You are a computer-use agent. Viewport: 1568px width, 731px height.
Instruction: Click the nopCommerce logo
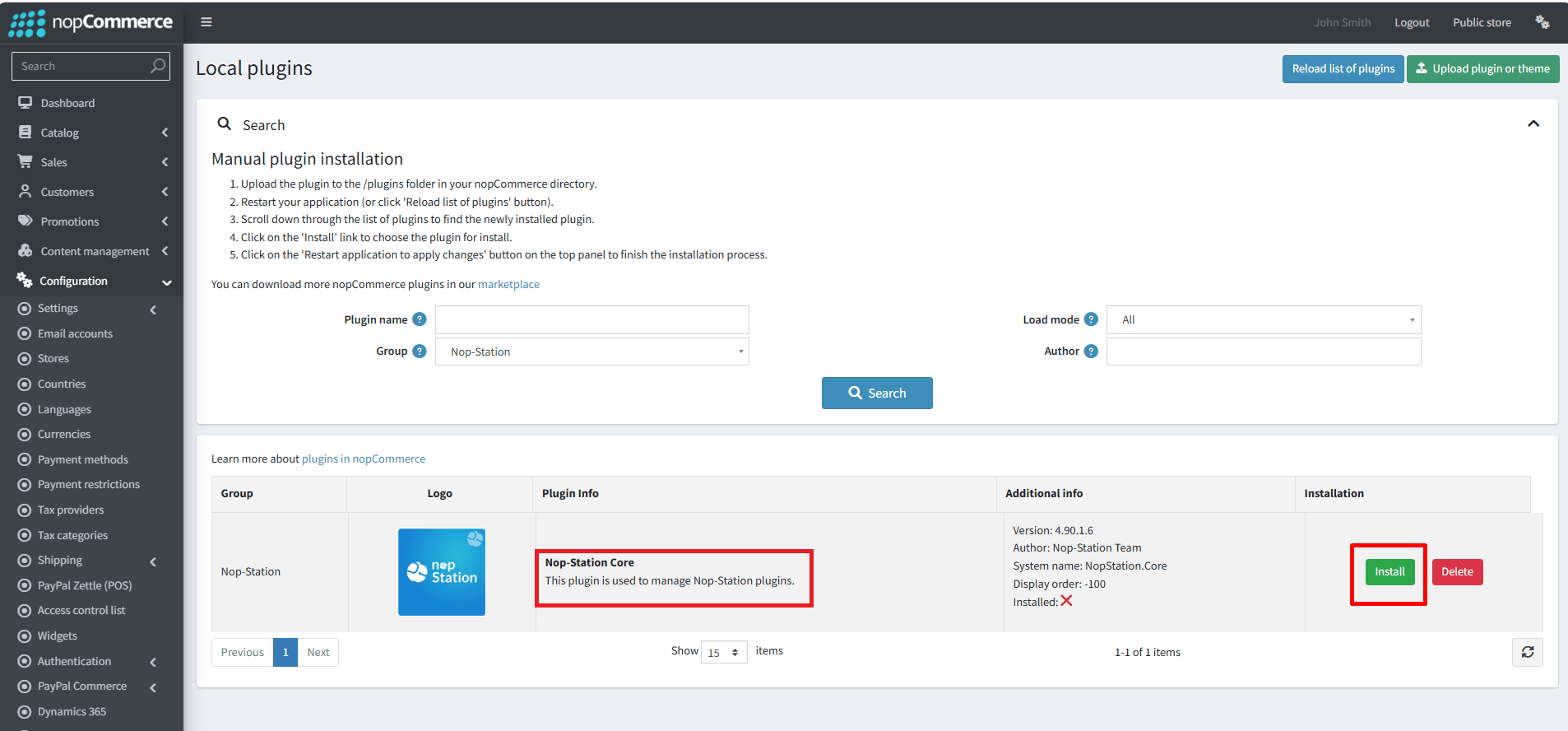(x=90, y=23)
